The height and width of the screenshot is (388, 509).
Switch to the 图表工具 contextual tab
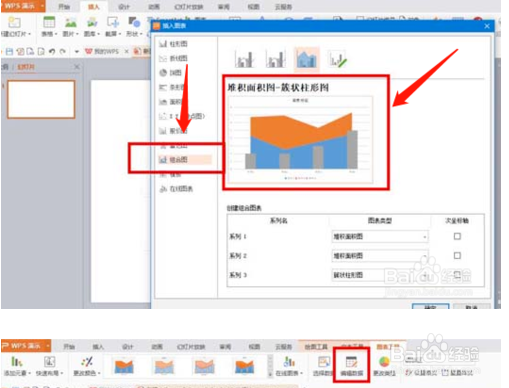pos(388,347)
